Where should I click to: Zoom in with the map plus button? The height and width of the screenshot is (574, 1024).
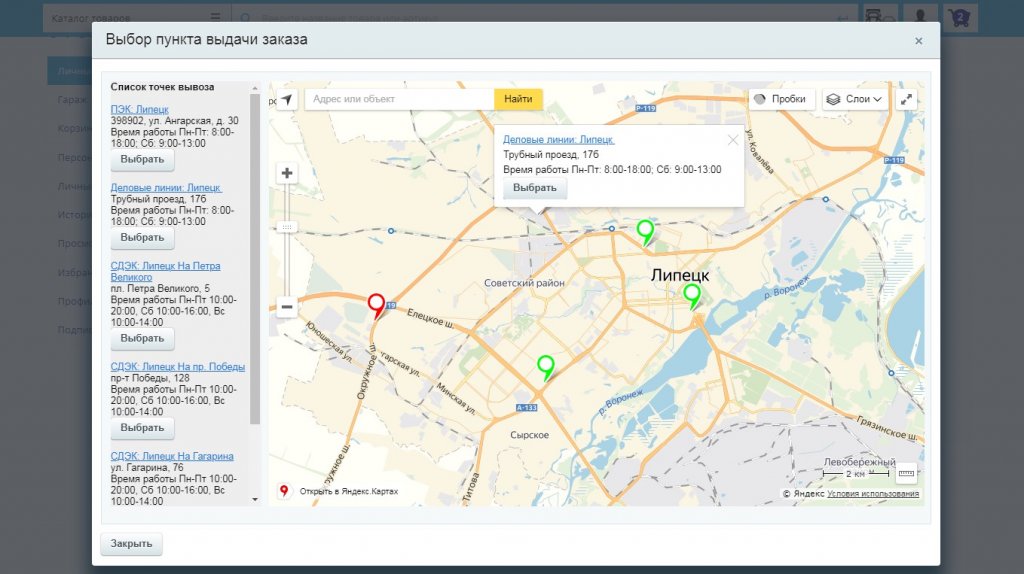[287, 173]
